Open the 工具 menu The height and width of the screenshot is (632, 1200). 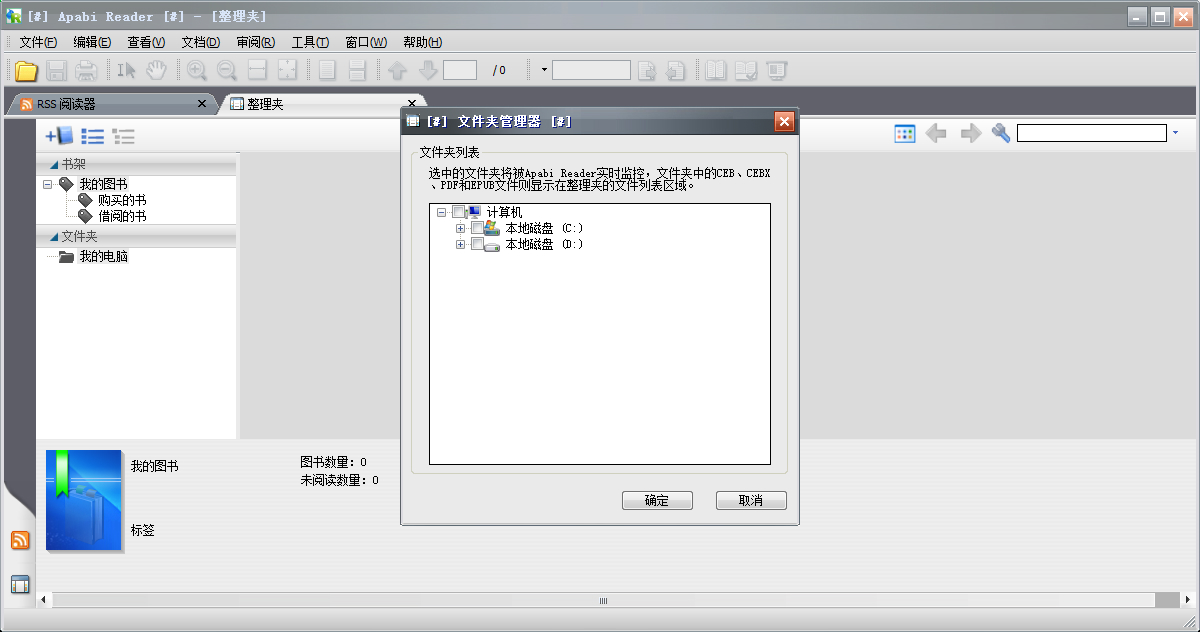pos(309,41)
